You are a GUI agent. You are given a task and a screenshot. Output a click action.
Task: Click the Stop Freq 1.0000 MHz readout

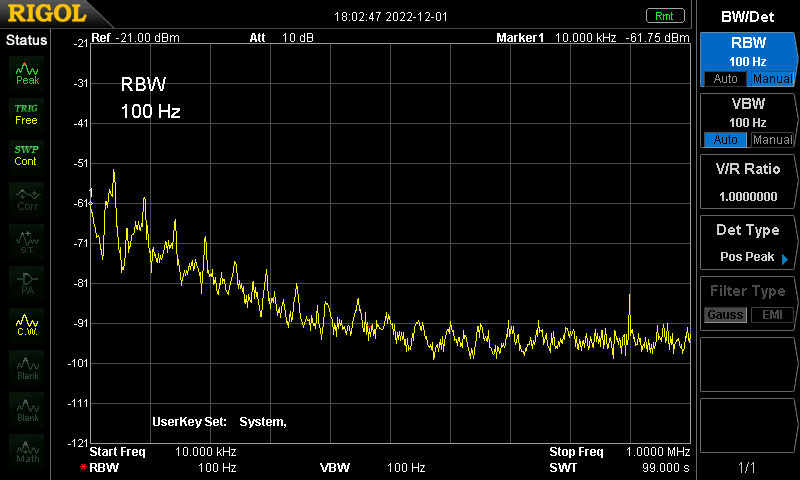[x=619, y=452]
